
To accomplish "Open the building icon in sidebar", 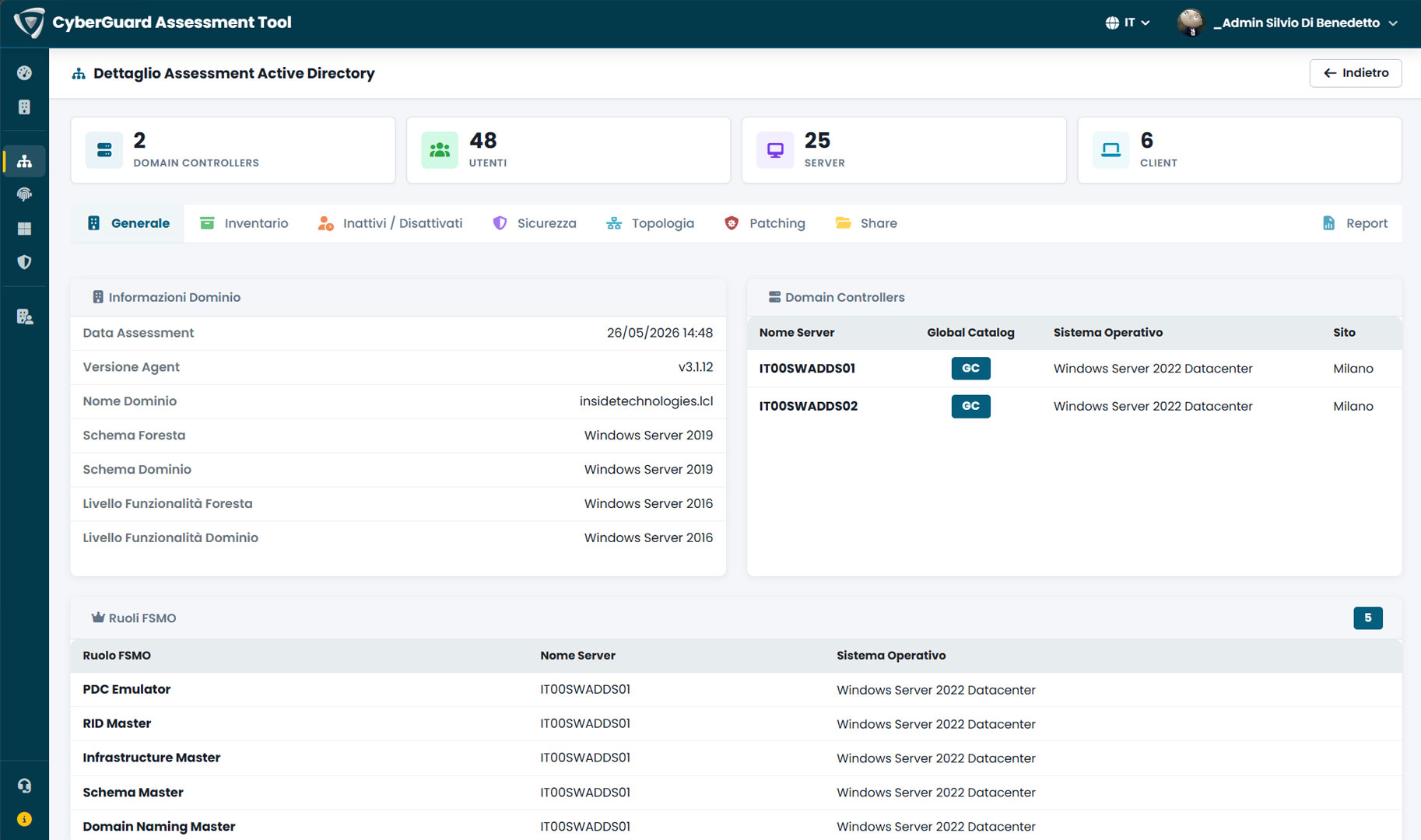I will click(x=24, y=107).
